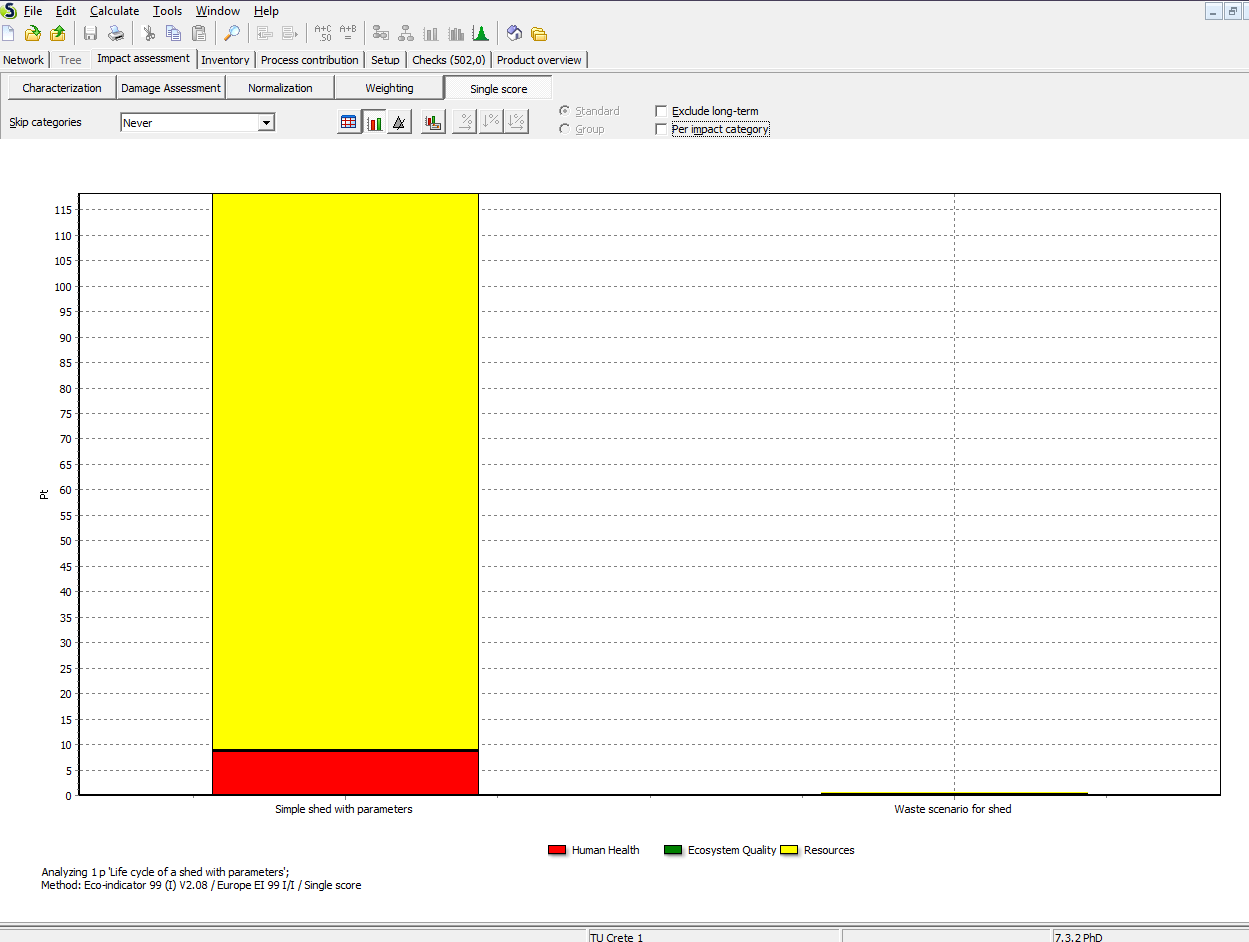Open the Calculate menu
The height and width of the screenshot is (942, 1249).
tap(114, 11)
